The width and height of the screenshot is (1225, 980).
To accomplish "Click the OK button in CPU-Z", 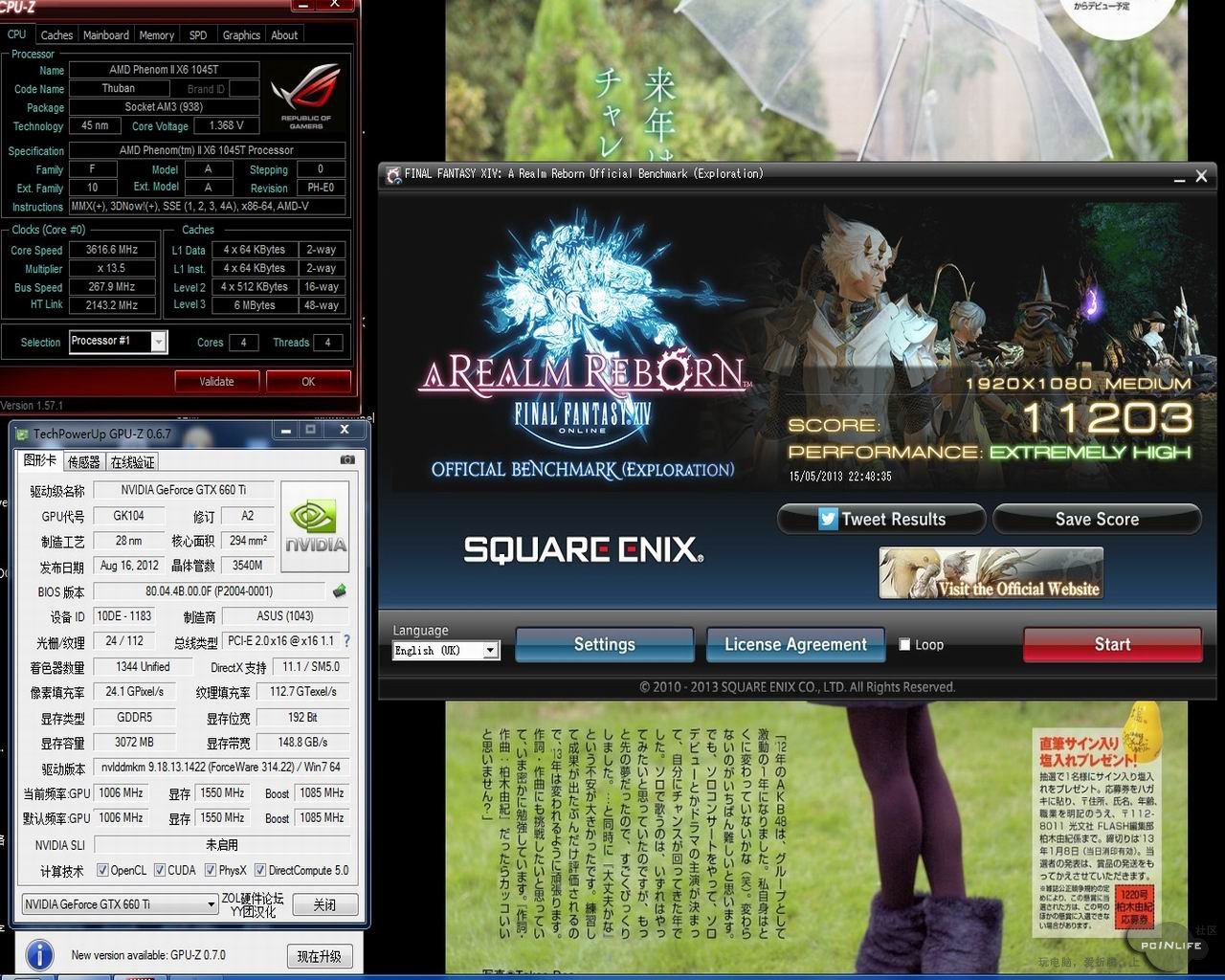I will [x=308, y=381].
